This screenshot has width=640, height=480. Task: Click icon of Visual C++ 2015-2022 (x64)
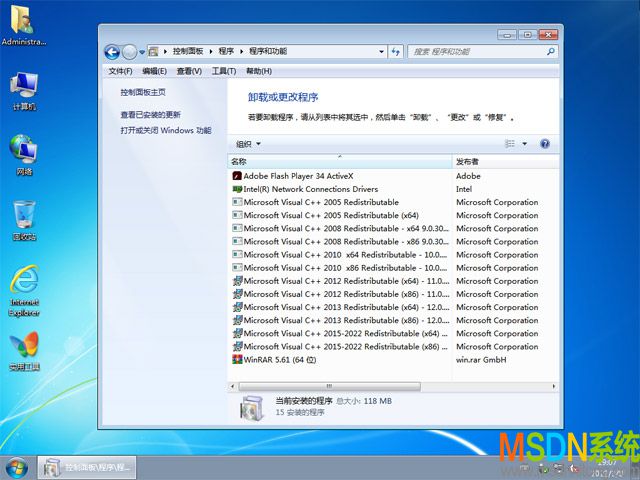tap(238, 333)
